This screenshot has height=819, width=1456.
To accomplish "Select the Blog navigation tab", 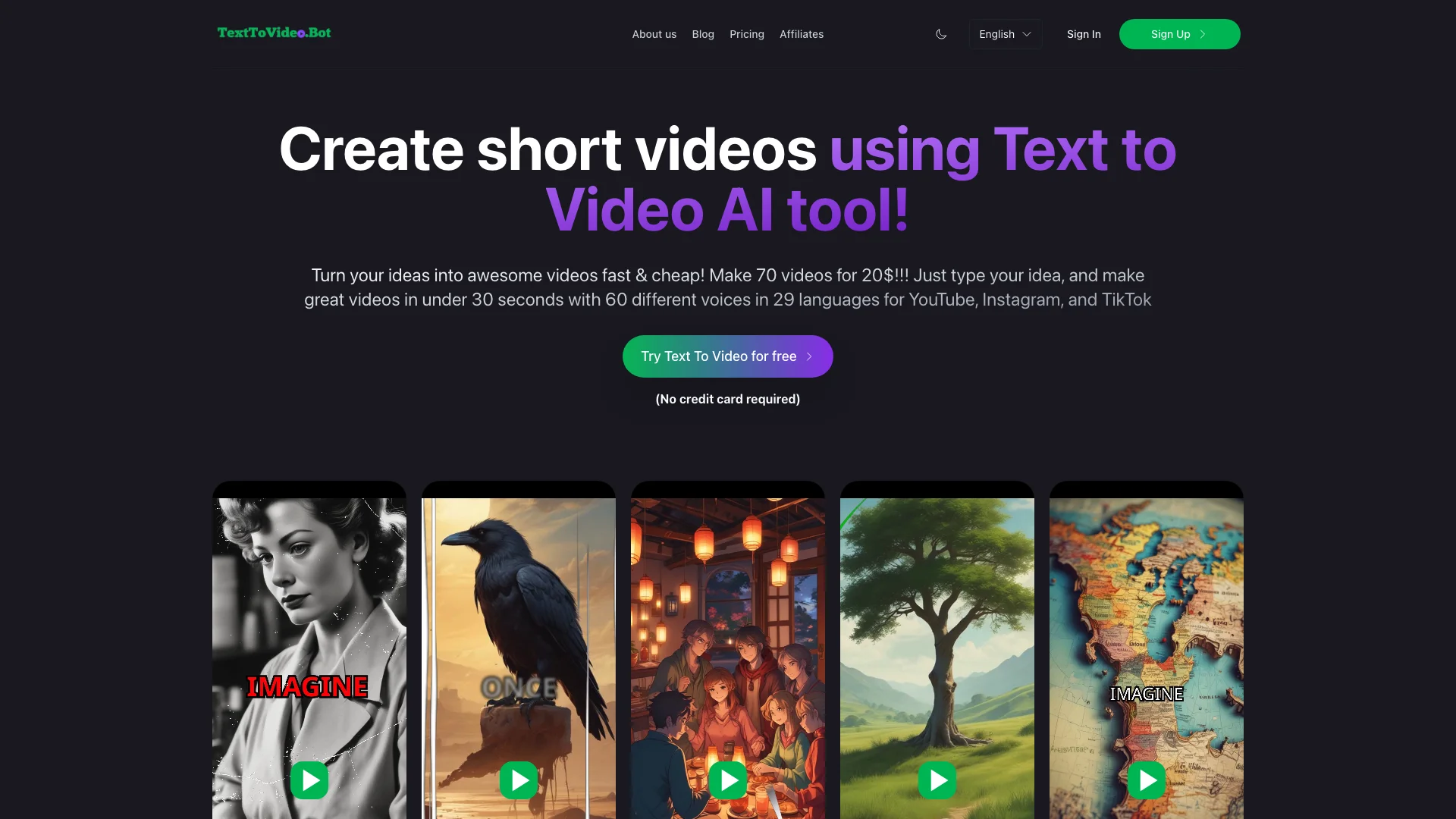I will [x=703, y=33].
